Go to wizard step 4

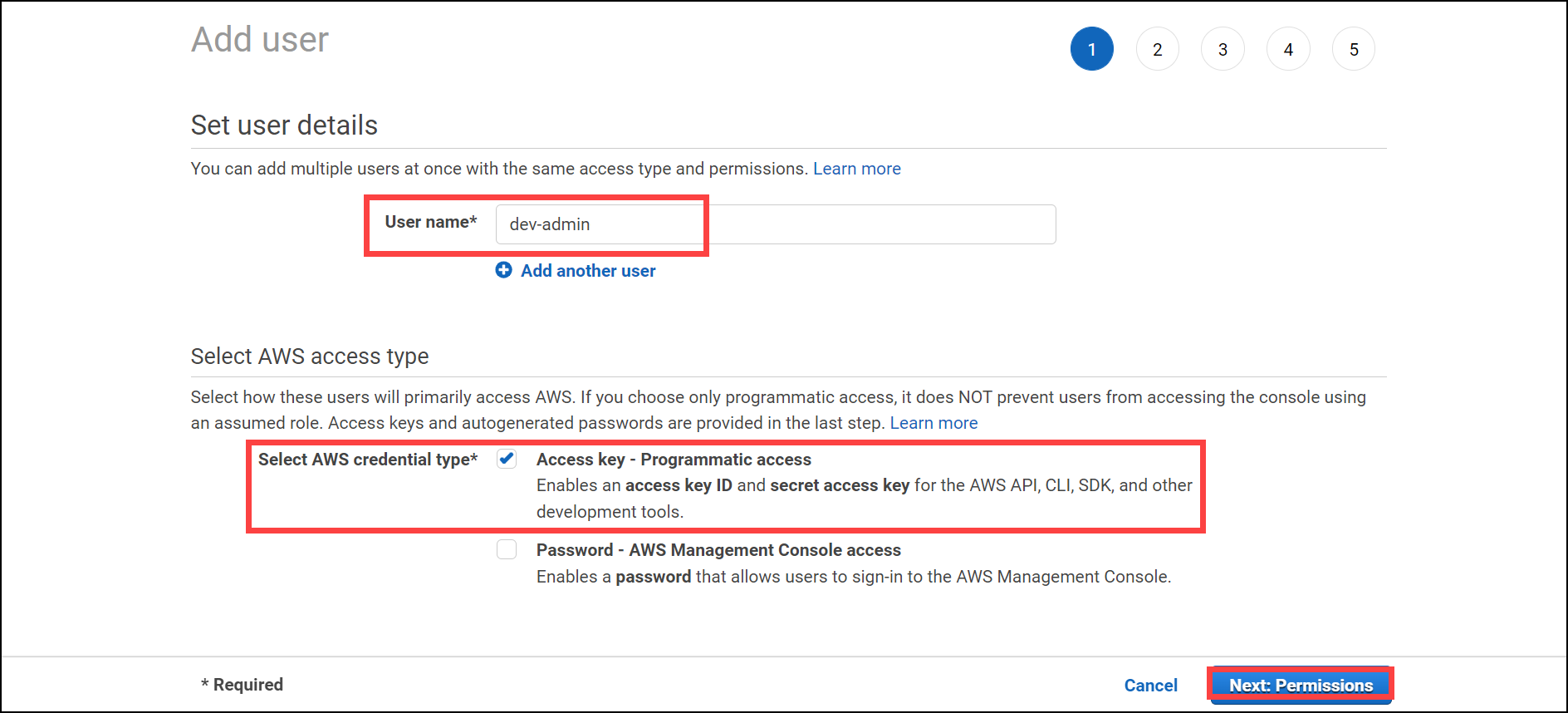click(1288, 49)
